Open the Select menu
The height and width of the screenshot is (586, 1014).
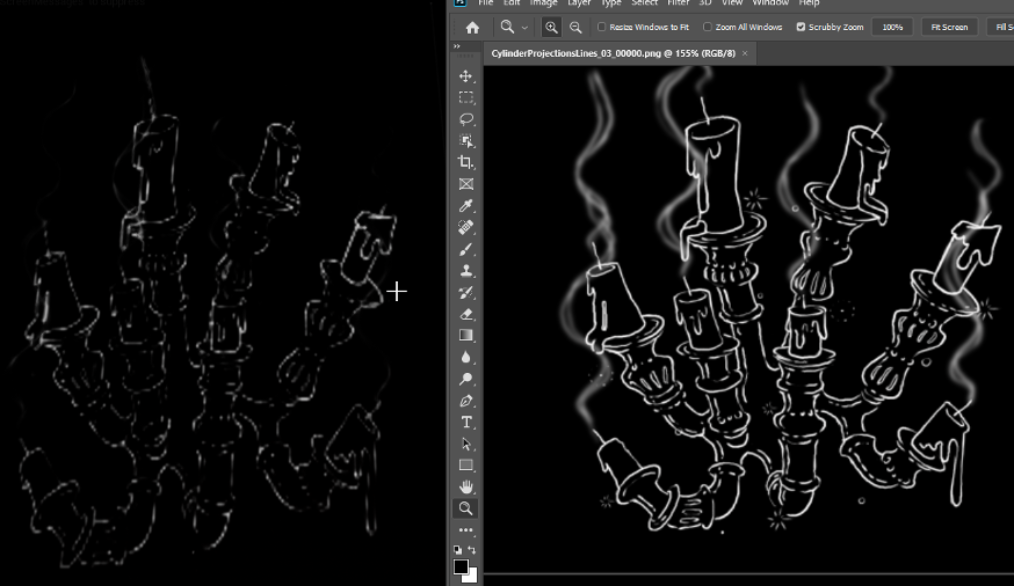tap(644, 3)
